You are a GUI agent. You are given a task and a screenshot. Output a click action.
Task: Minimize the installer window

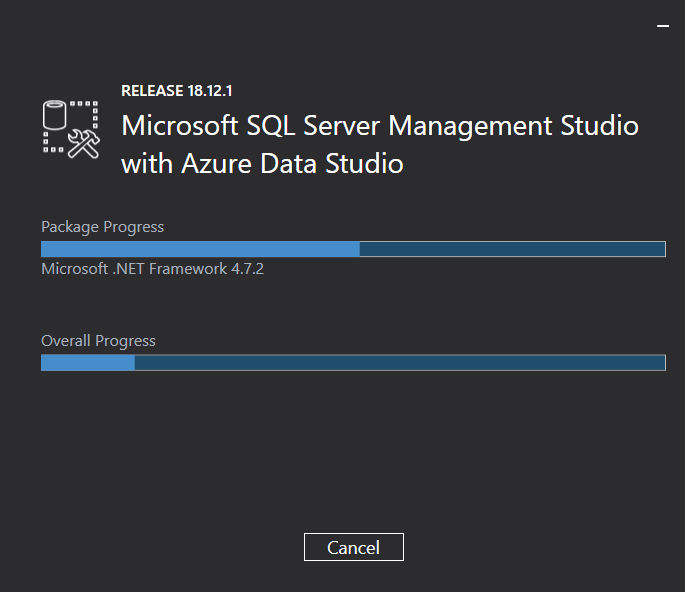tap(663, 26)
